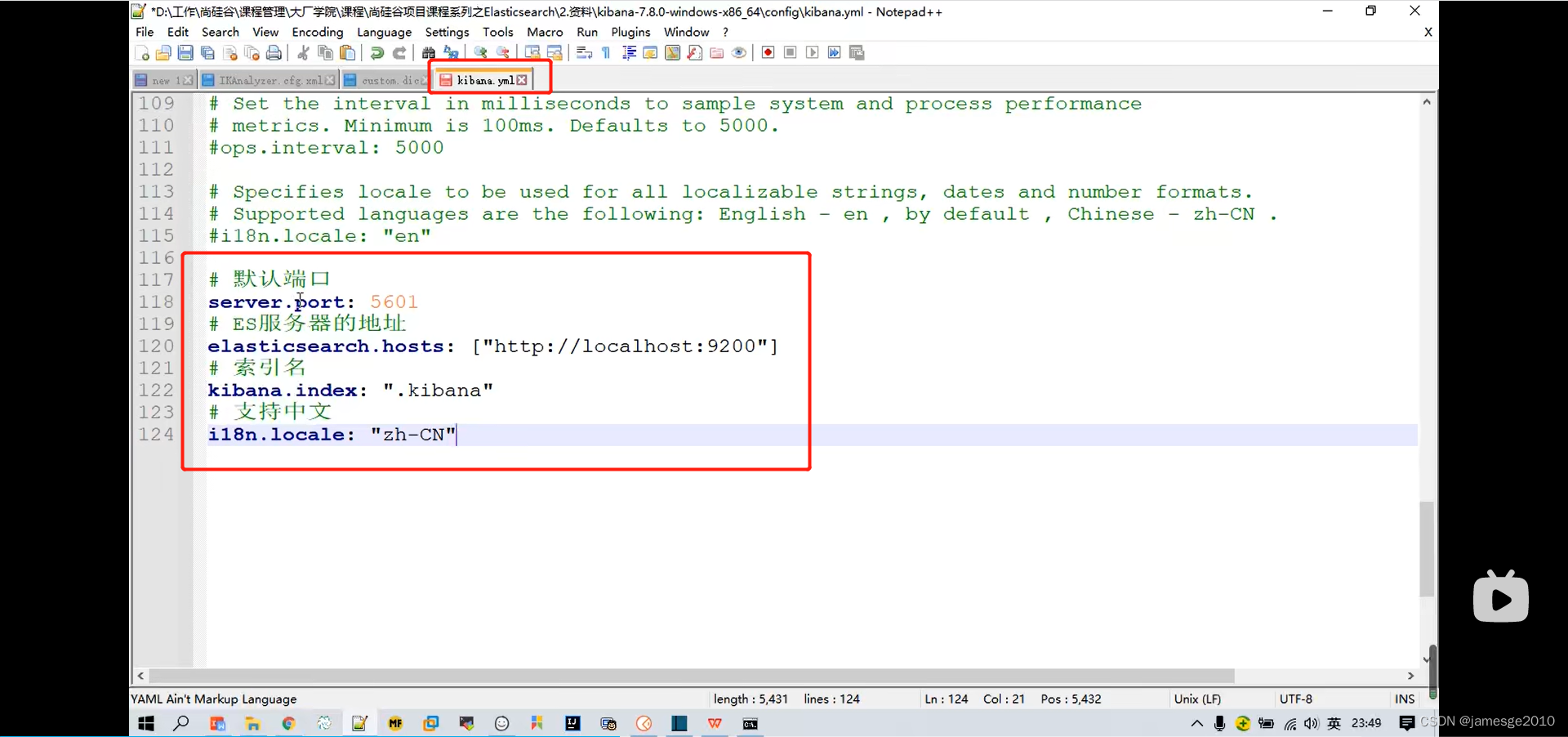Toggle synchronized vertical scrolling

click(532, 53)
